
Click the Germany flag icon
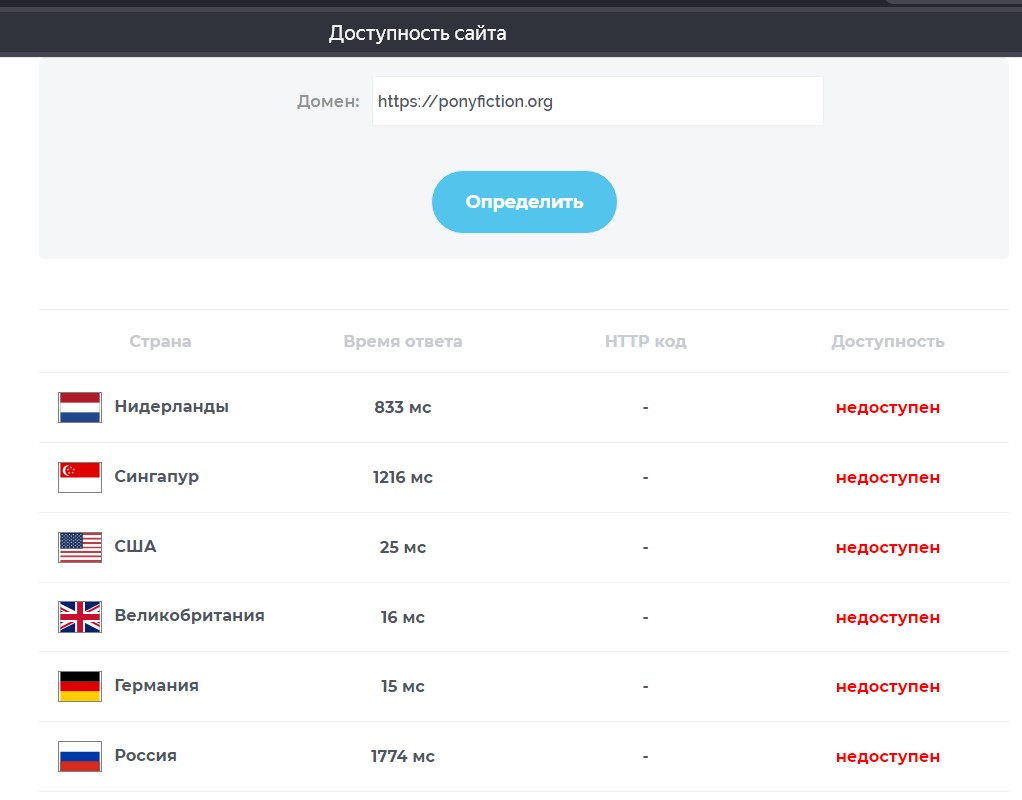point(80,686)
